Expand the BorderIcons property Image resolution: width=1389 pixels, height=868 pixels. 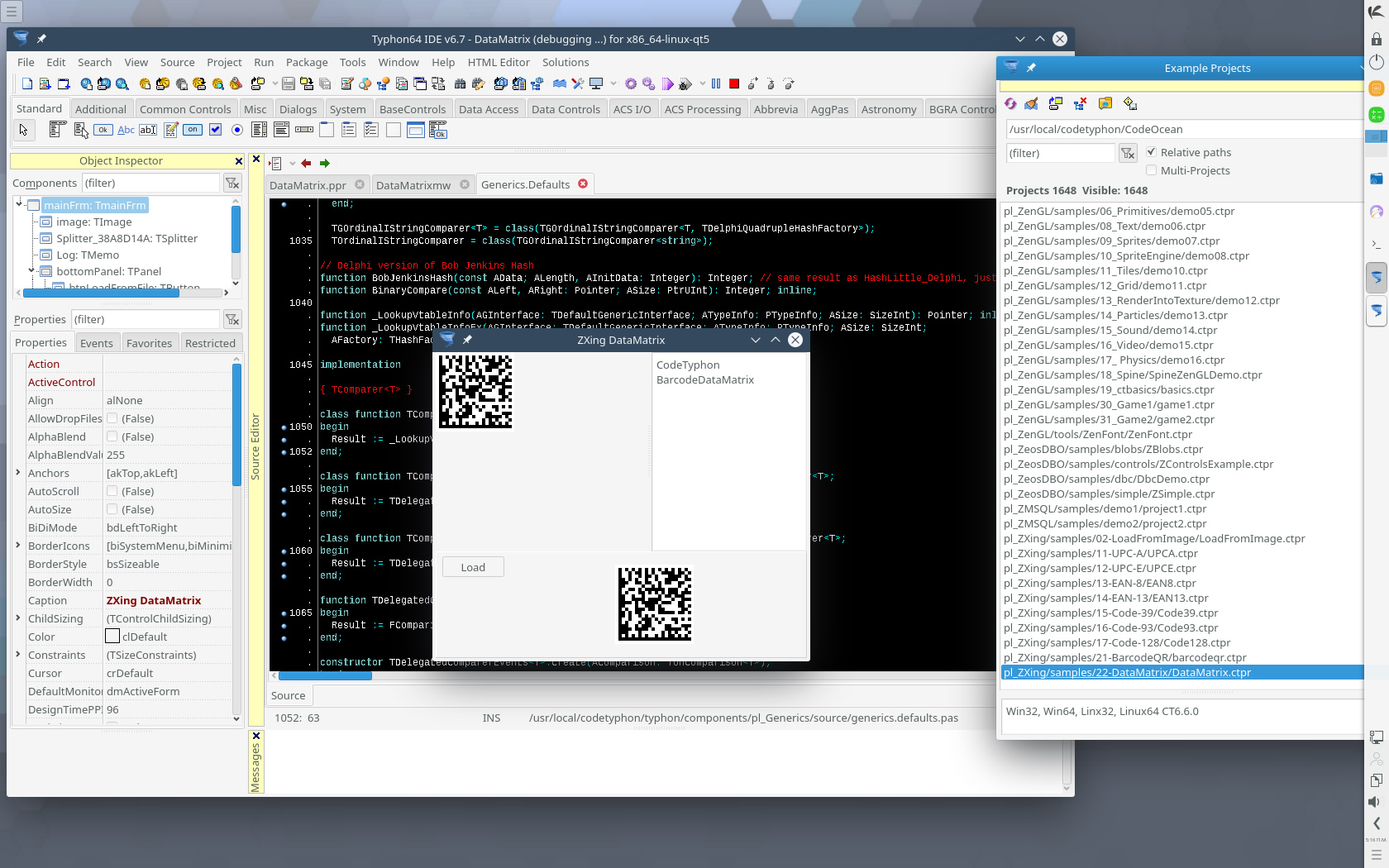click(18, 546)
